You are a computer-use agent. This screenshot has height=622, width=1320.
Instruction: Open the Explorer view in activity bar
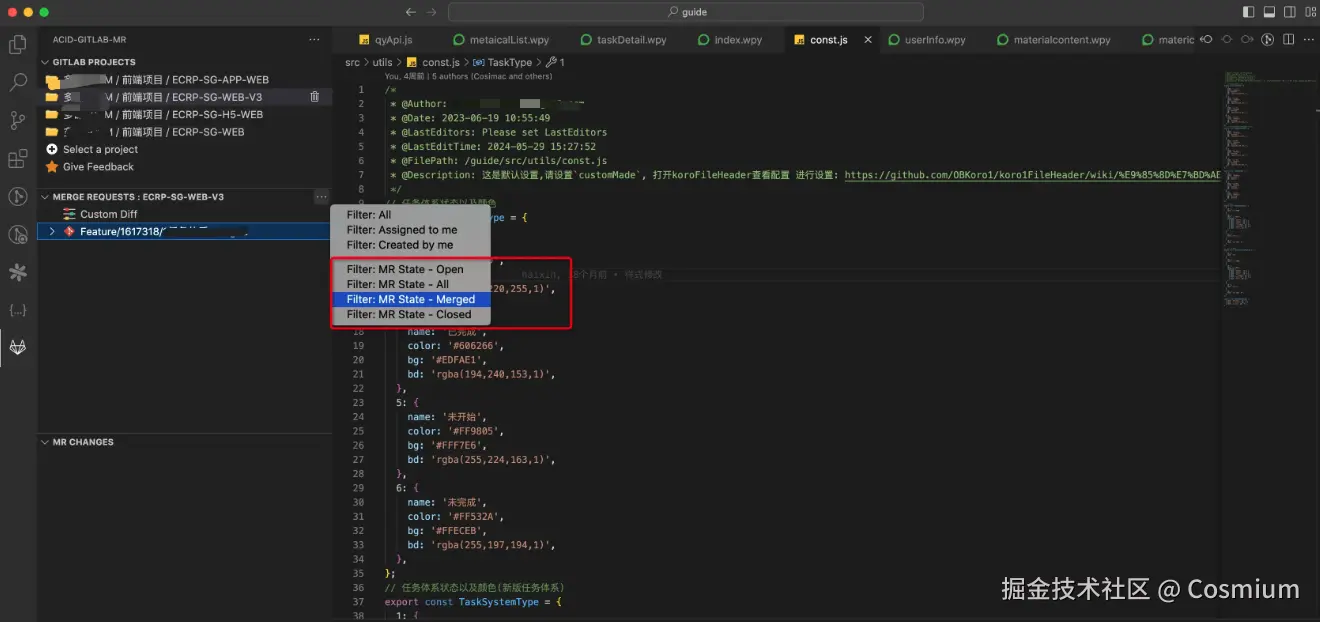17,45
